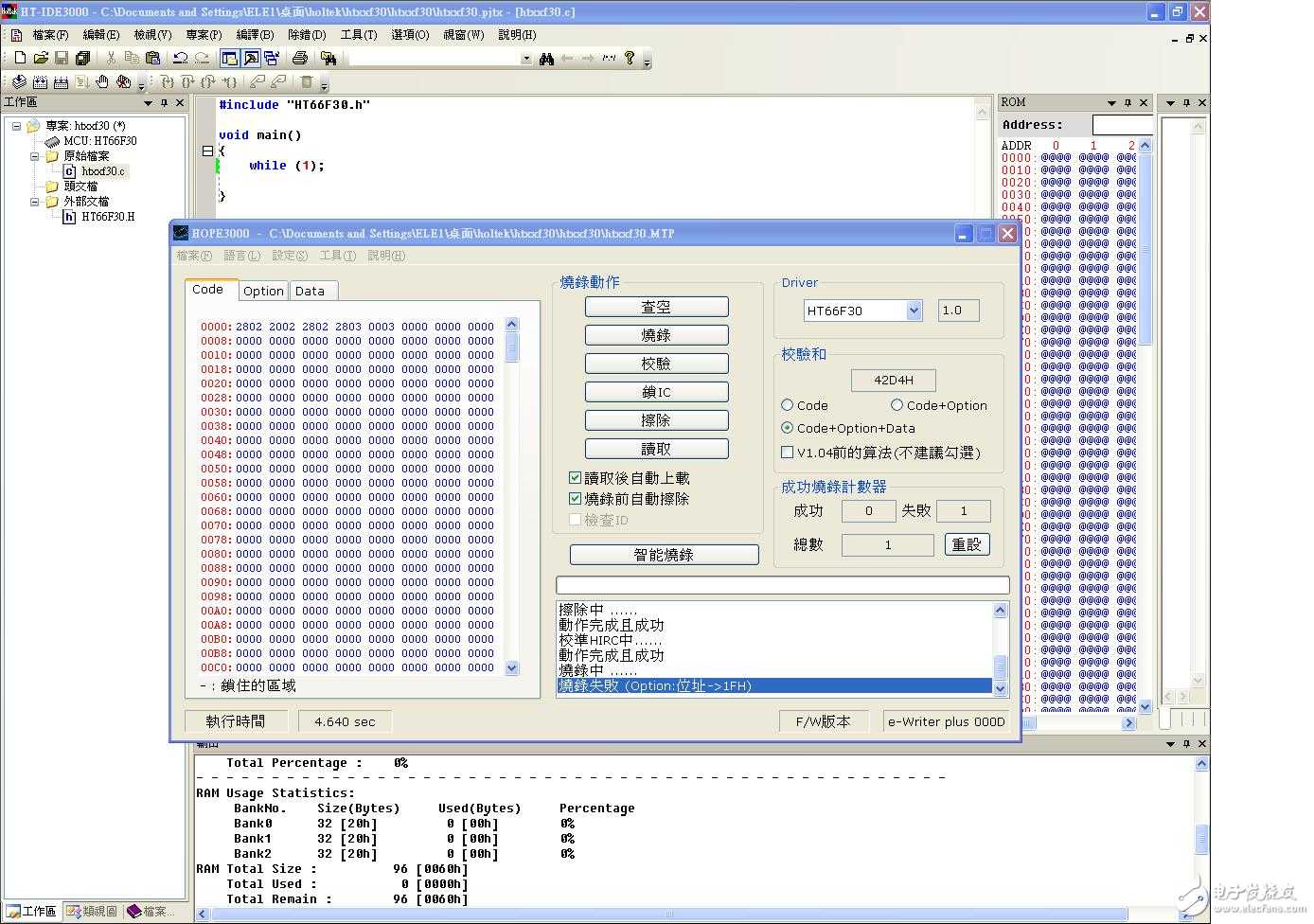Viewport: 1314px width, 924px height.
Task: Click the question mark Help icon
Action: pos(630,59)
